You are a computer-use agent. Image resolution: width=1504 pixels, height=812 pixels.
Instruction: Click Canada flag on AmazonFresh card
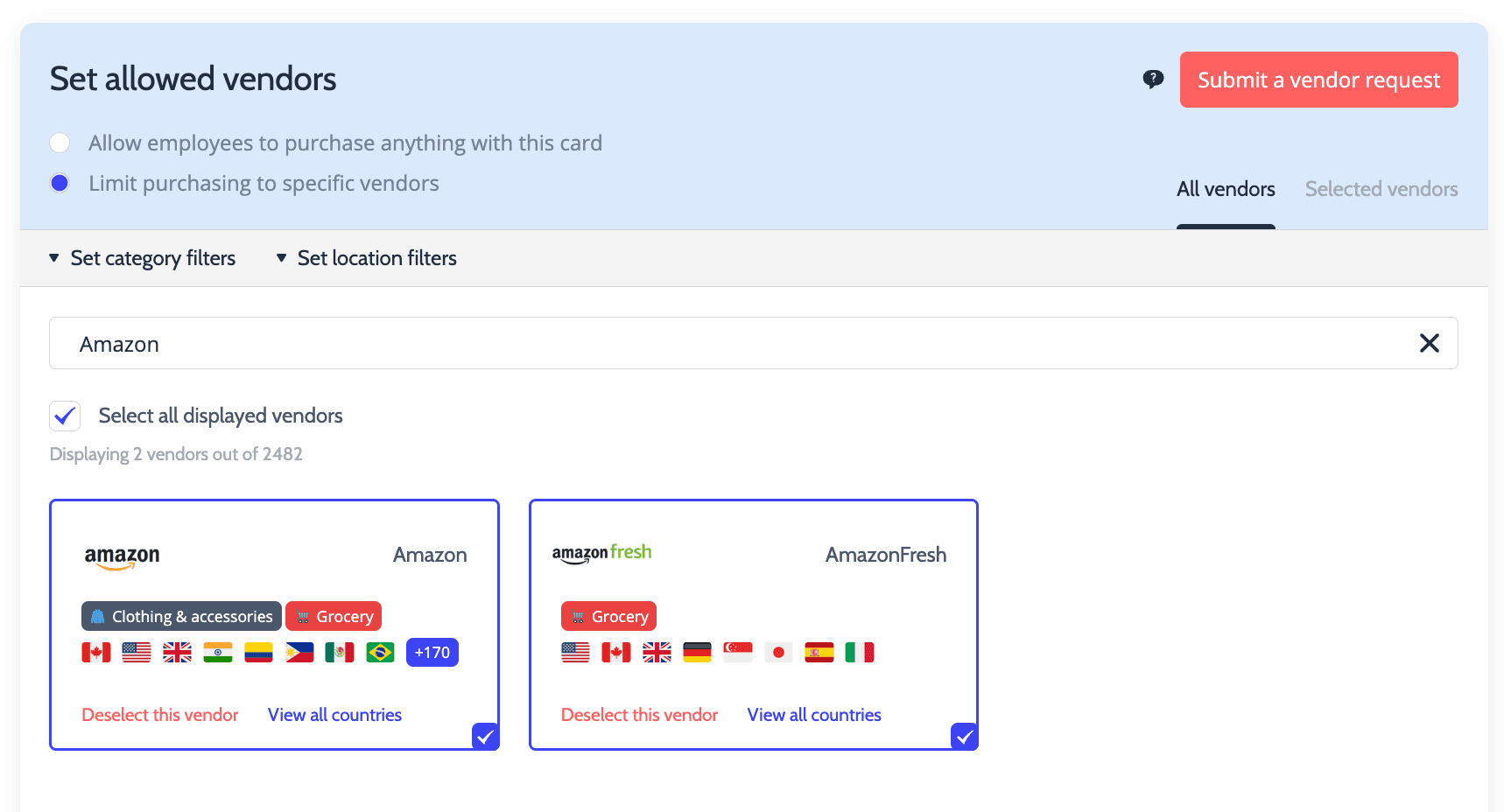click(x=616, y=653)
